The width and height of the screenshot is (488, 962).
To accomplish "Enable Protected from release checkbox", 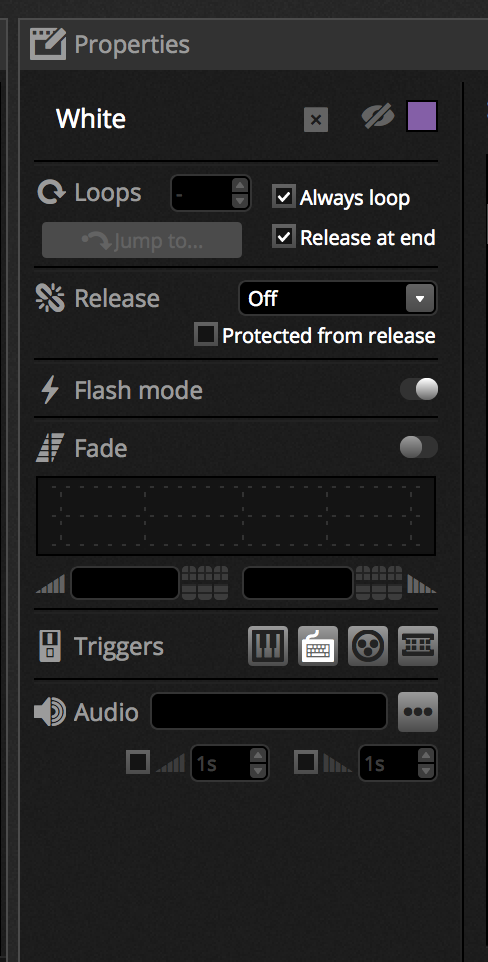I will click(206, 334).
